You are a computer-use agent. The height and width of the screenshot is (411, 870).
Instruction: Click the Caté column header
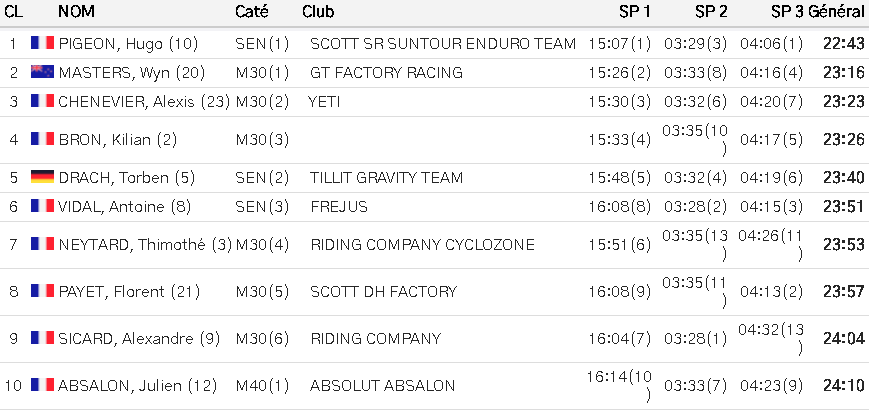tap(251, 12)
